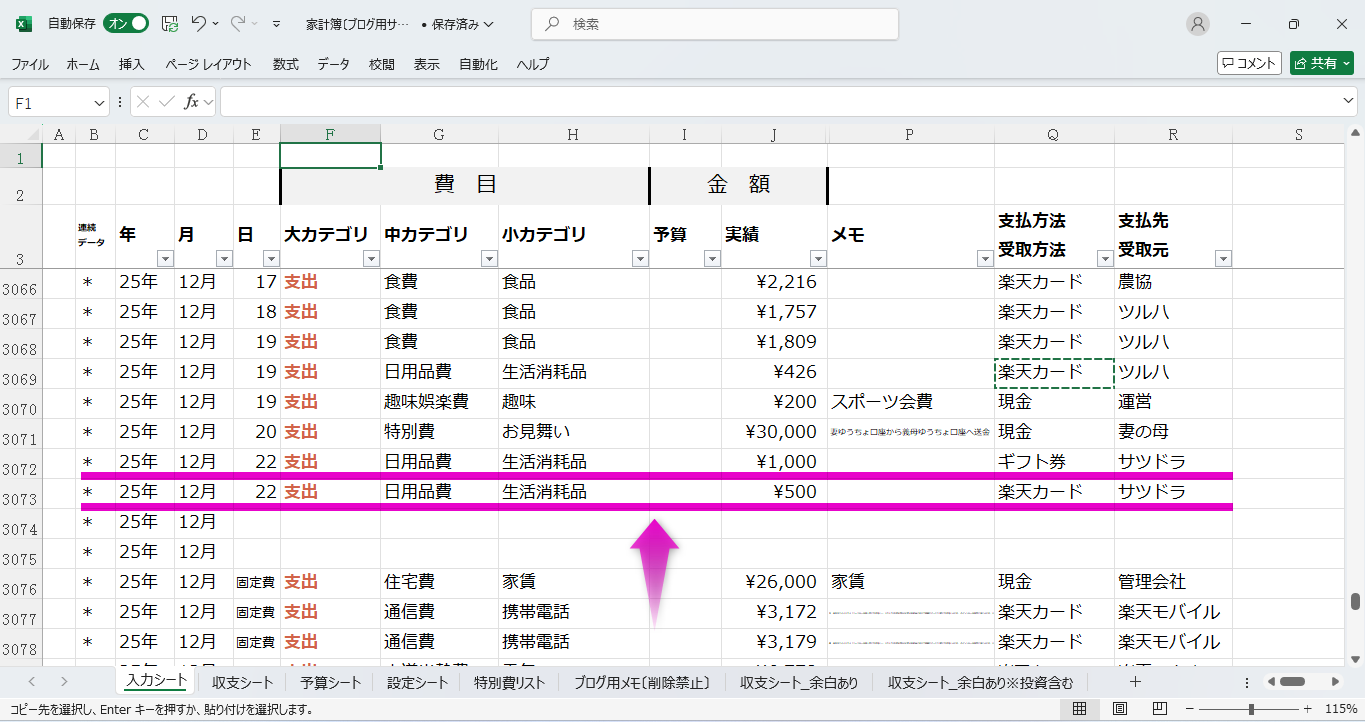Click the user account profile icon
1365x722 pixels.
pyautogui.click(x=1197, y=24)
